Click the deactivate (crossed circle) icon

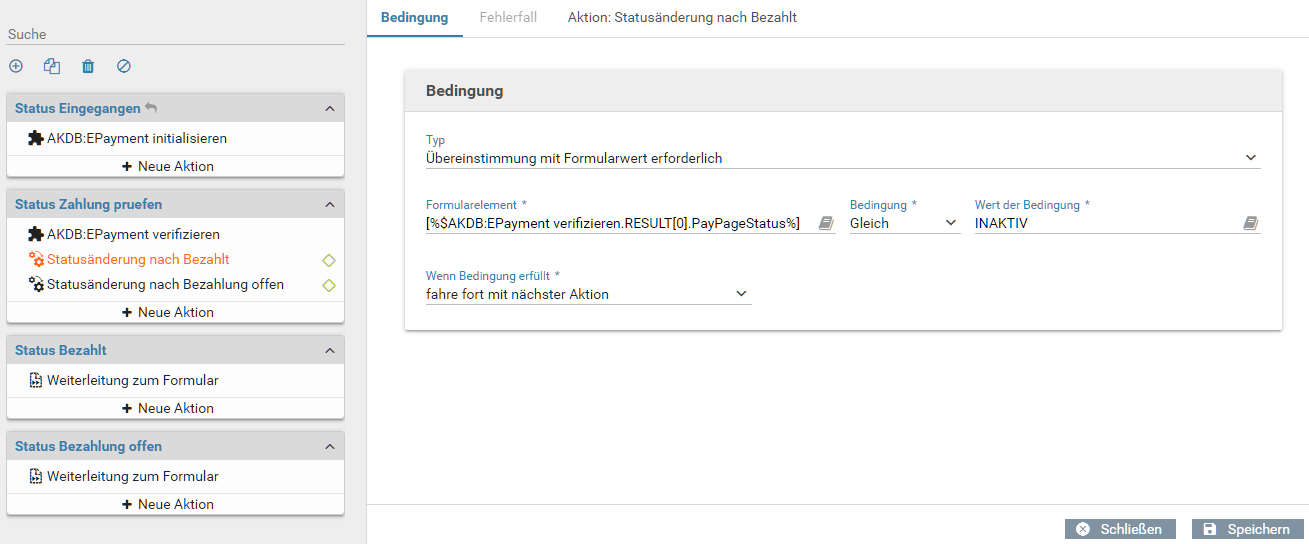pos(124,66)
